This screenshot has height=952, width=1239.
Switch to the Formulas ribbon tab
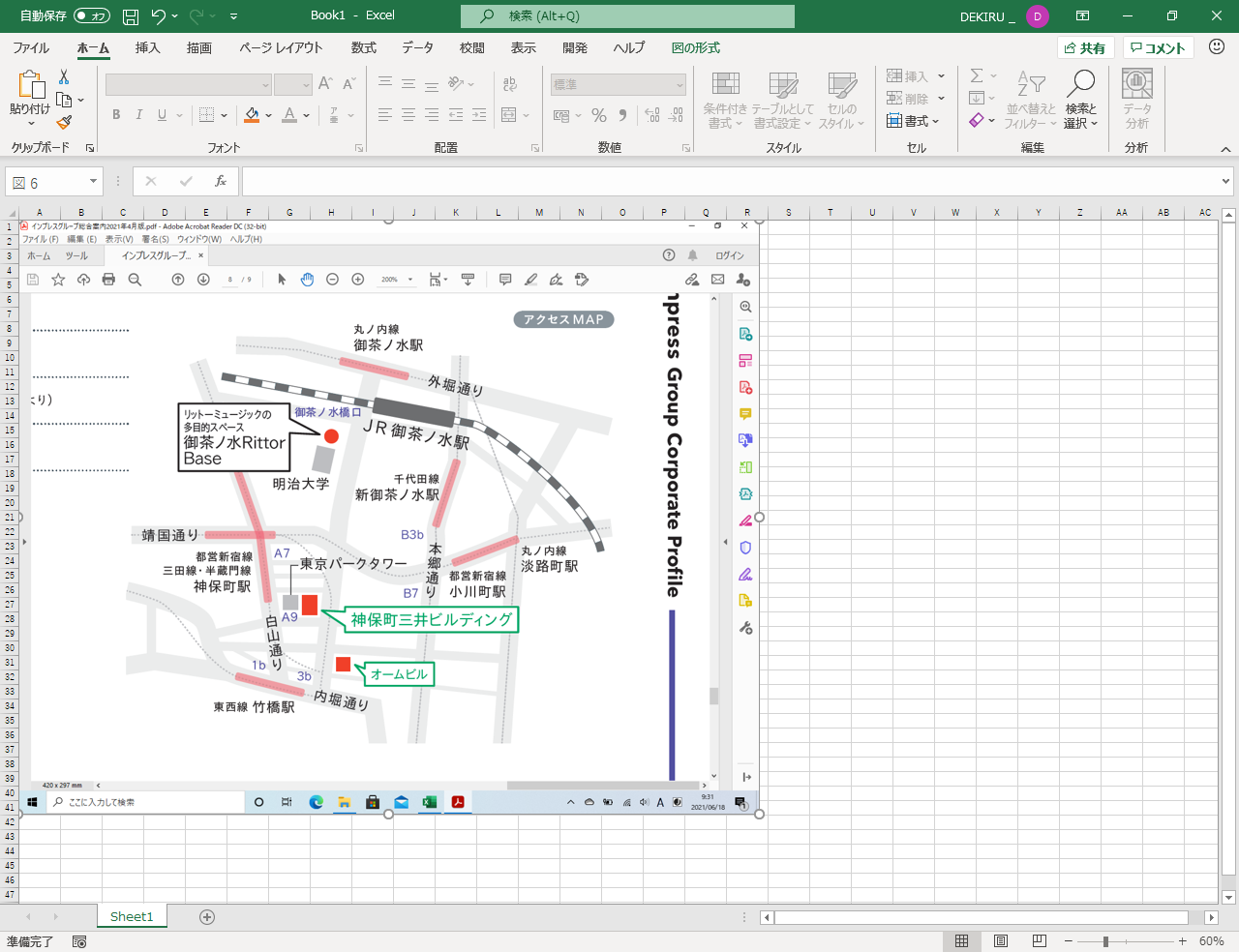(364, 47)
